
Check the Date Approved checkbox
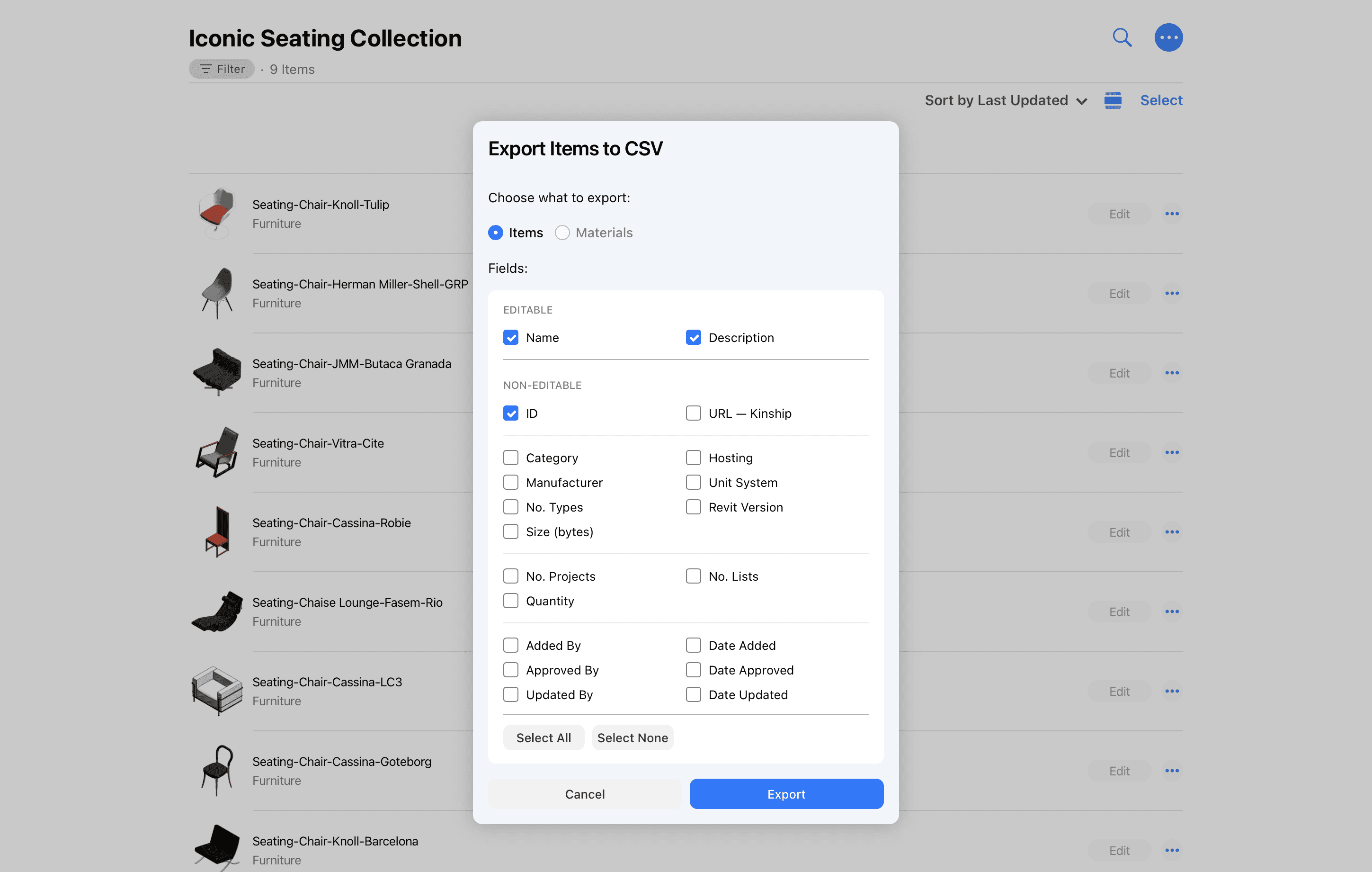tap(694, 670)
